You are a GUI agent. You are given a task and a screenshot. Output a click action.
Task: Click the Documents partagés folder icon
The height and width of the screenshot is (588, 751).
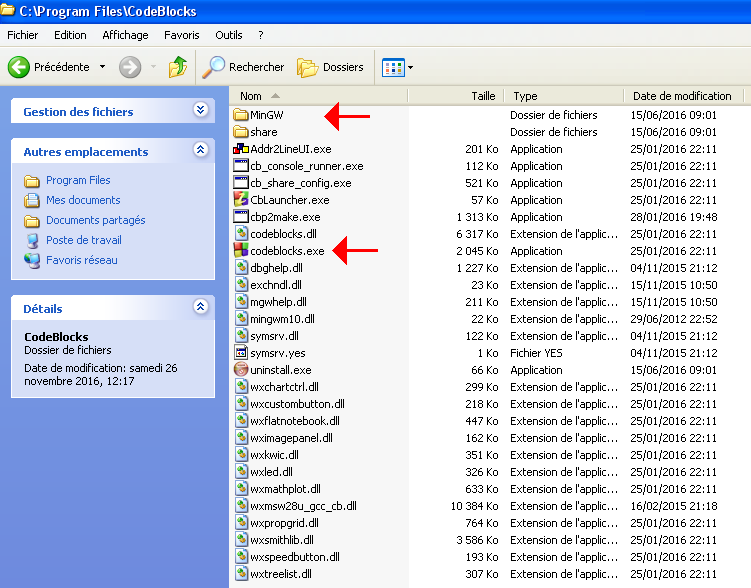click(32, 221)
